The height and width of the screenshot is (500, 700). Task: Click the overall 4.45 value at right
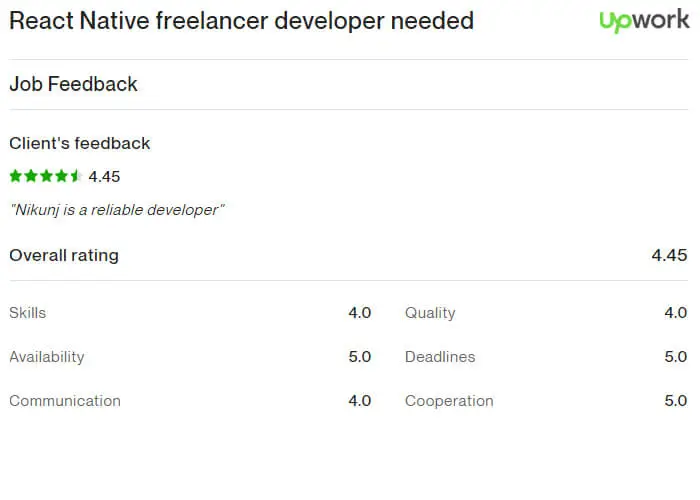pyautogui.click(x=669, y=255)
